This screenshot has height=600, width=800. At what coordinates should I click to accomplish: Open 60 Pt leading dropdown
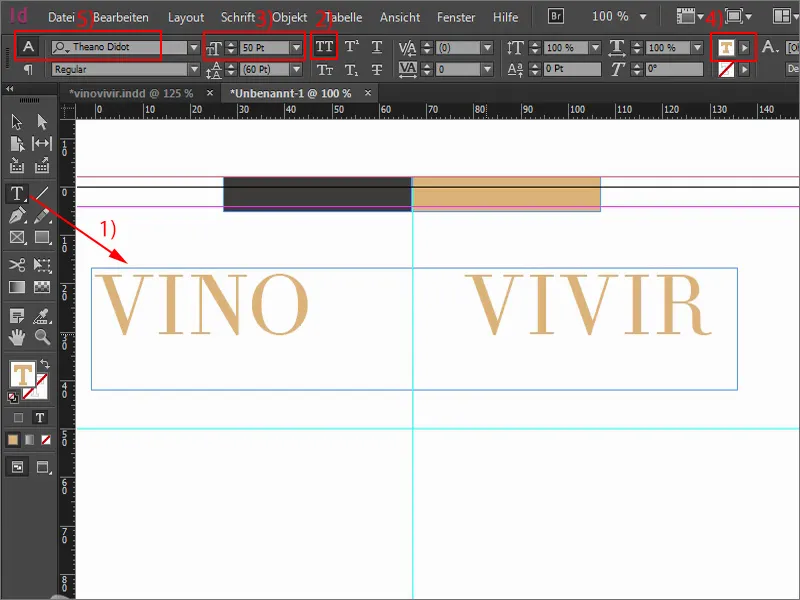click(x=296, y=69)
